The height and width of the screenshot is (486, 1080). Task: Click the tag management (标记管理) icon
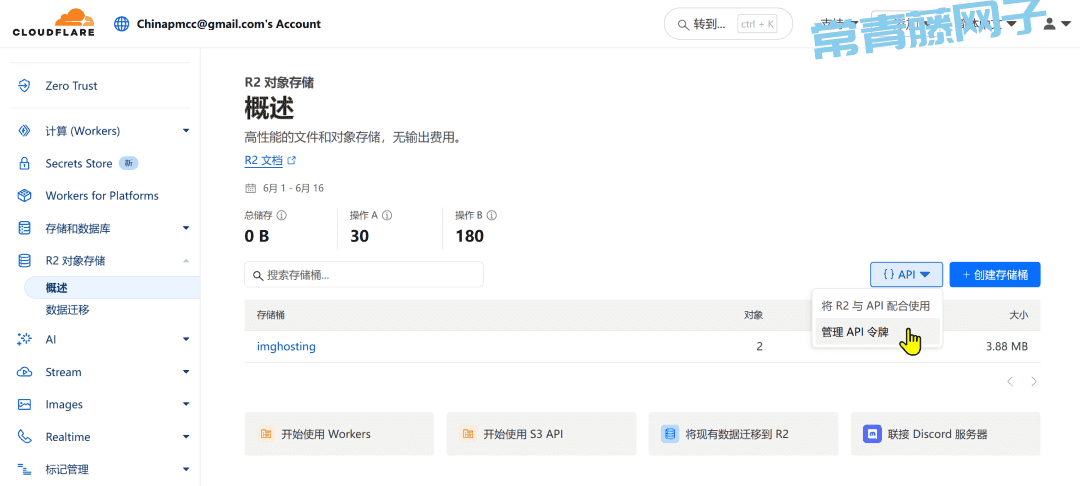(x=25, y=469)
